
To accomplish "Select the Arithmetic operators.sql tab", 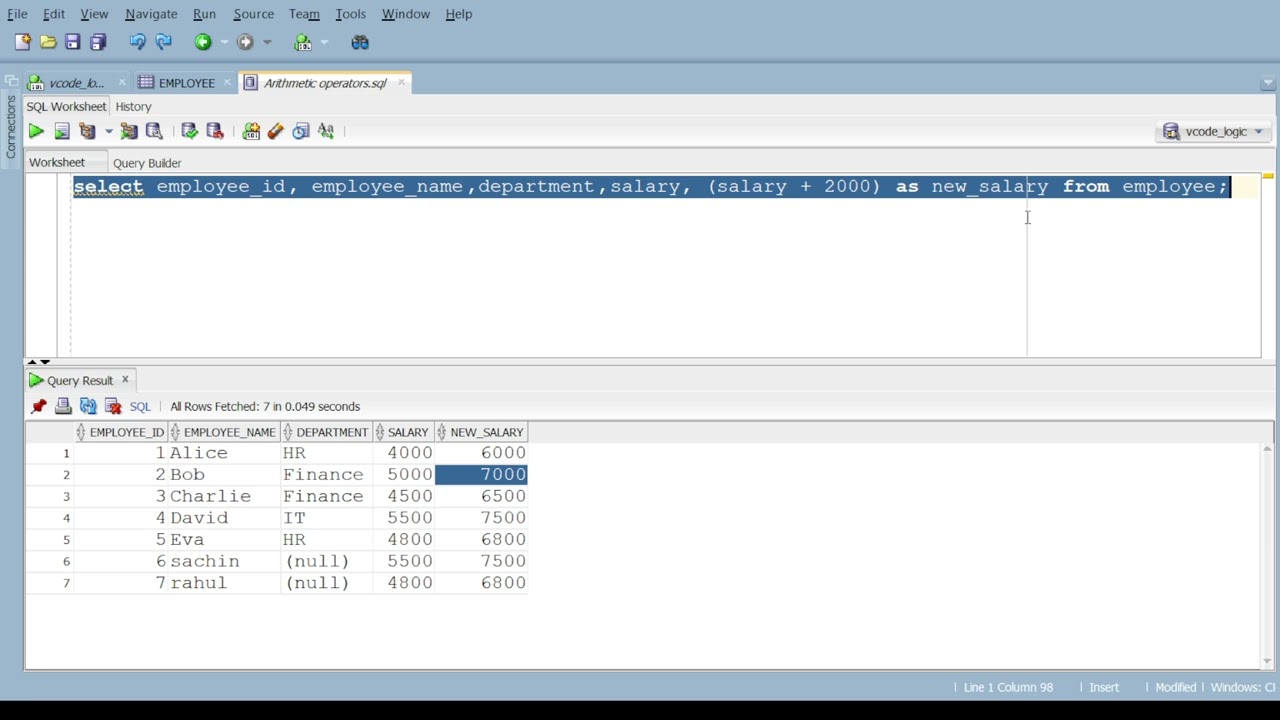I will click(324, 83).
